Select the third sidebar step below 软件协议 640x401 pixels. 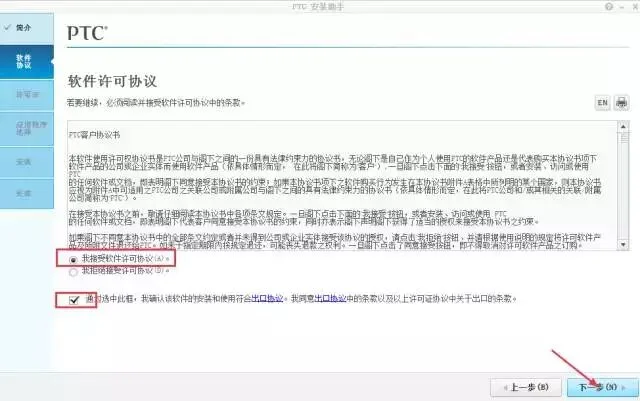[27, 95]
